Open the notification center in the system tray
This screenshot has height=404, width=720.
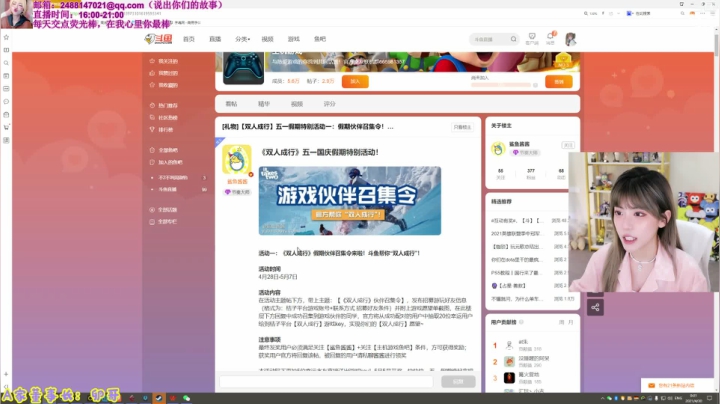[710, 398]
